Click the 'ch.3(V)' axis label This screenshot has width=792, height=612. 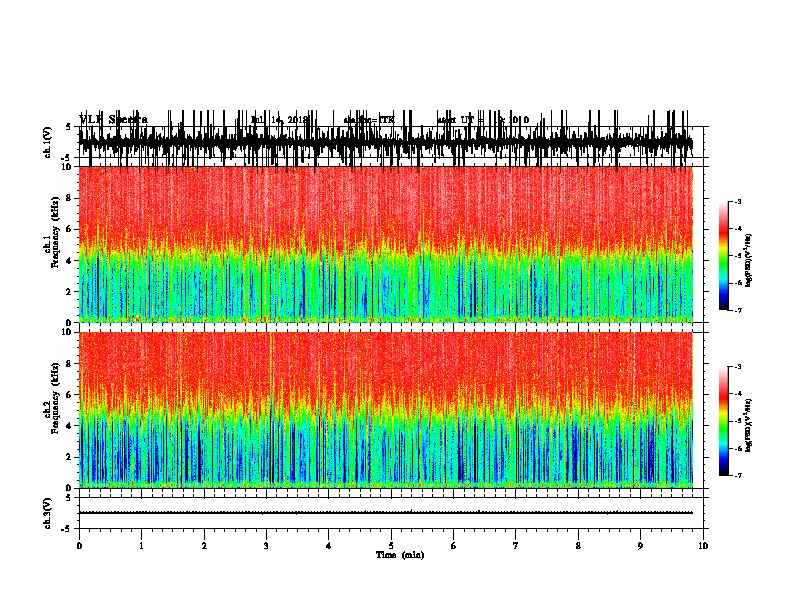click(x=48, y=513)
